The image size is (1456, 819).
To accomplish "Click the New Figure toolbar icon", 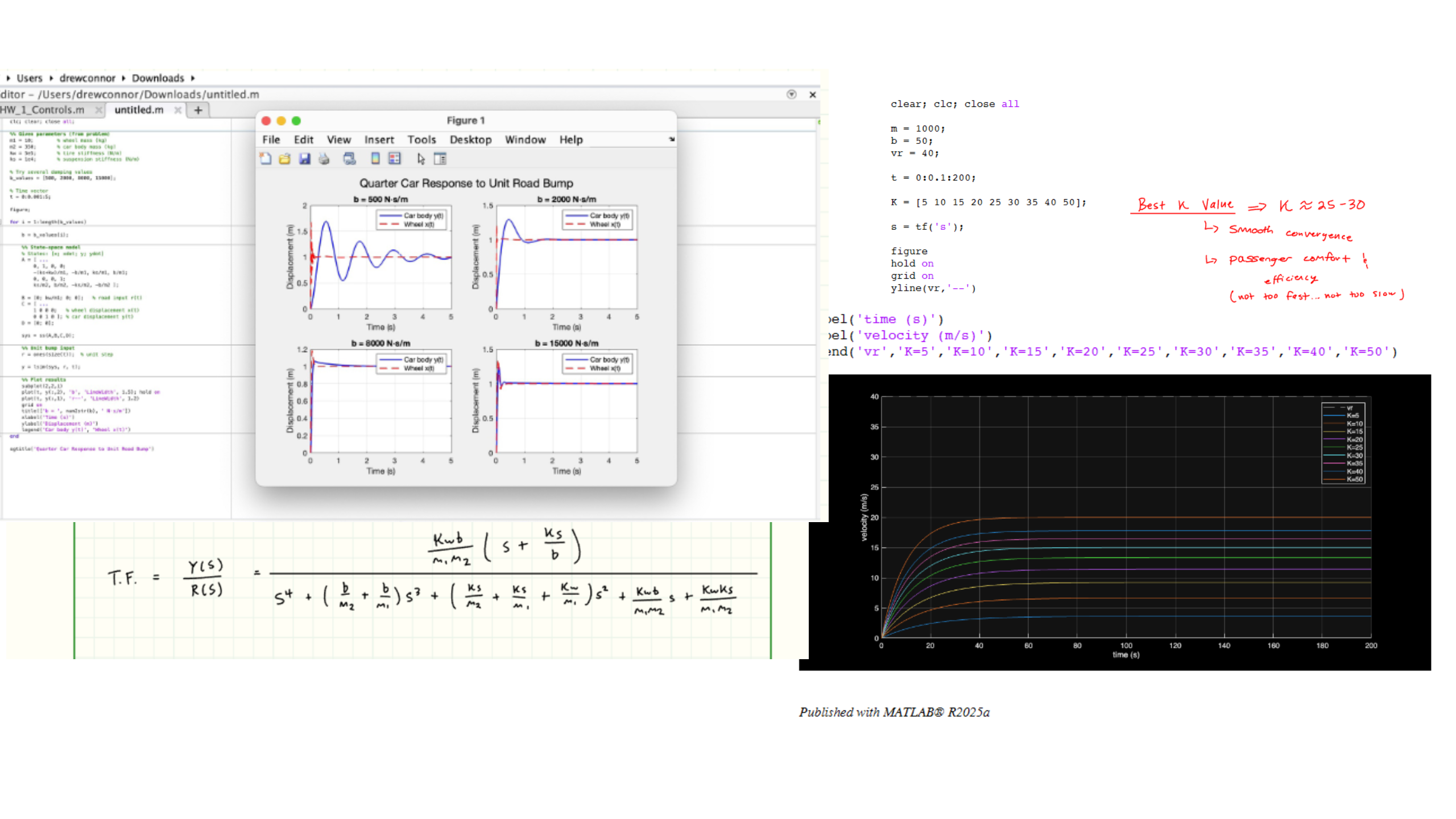I will tap(266, 159).
